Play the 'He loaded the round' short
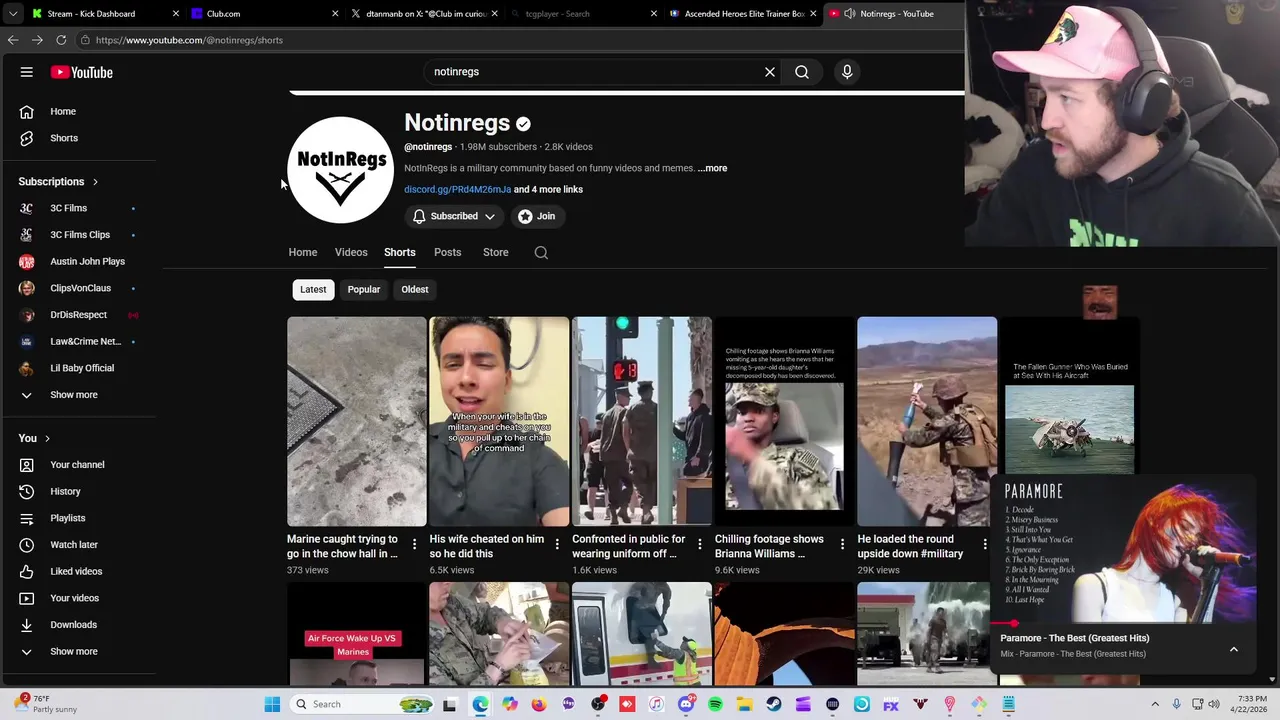Screen dimensions: 1280x720 pos(927,421)
